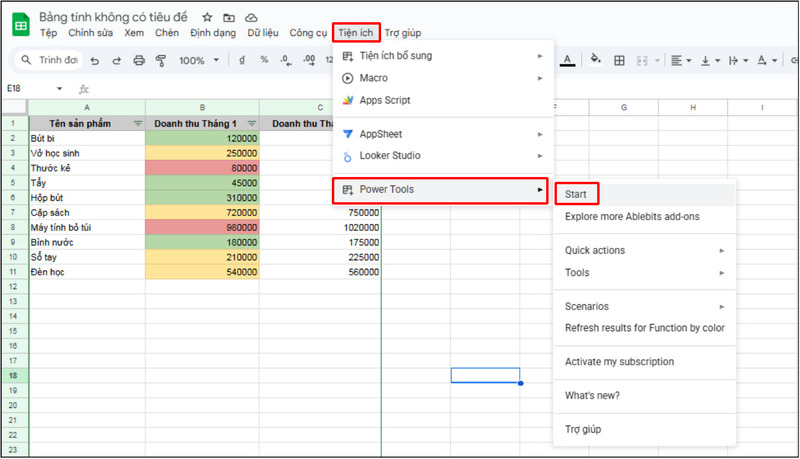Click the Print icon
The width and height of the screenshot is (800, 459).
[139, 60]
